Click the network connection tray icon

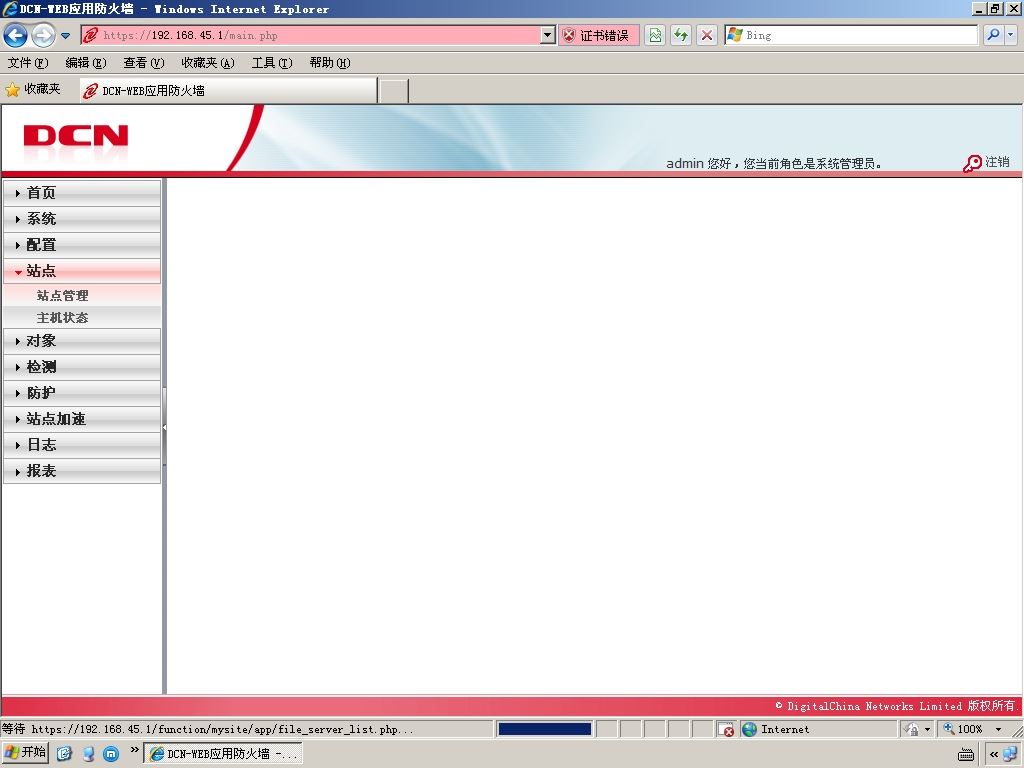point(1011,754)
